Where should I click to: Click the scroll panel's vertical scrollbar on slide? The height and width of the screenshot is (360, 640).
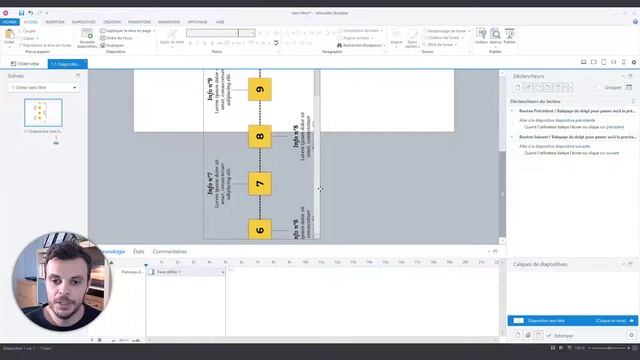pyautogui.click(x=317, y=154)
